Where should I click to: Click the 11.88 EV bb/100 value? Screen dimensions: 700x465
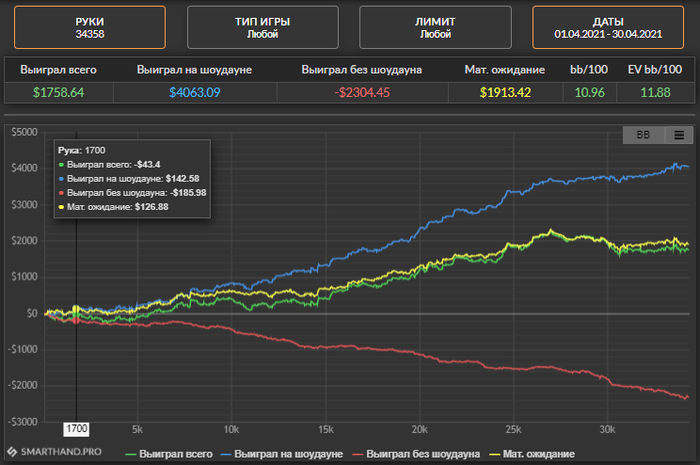[x=655, y=92]
